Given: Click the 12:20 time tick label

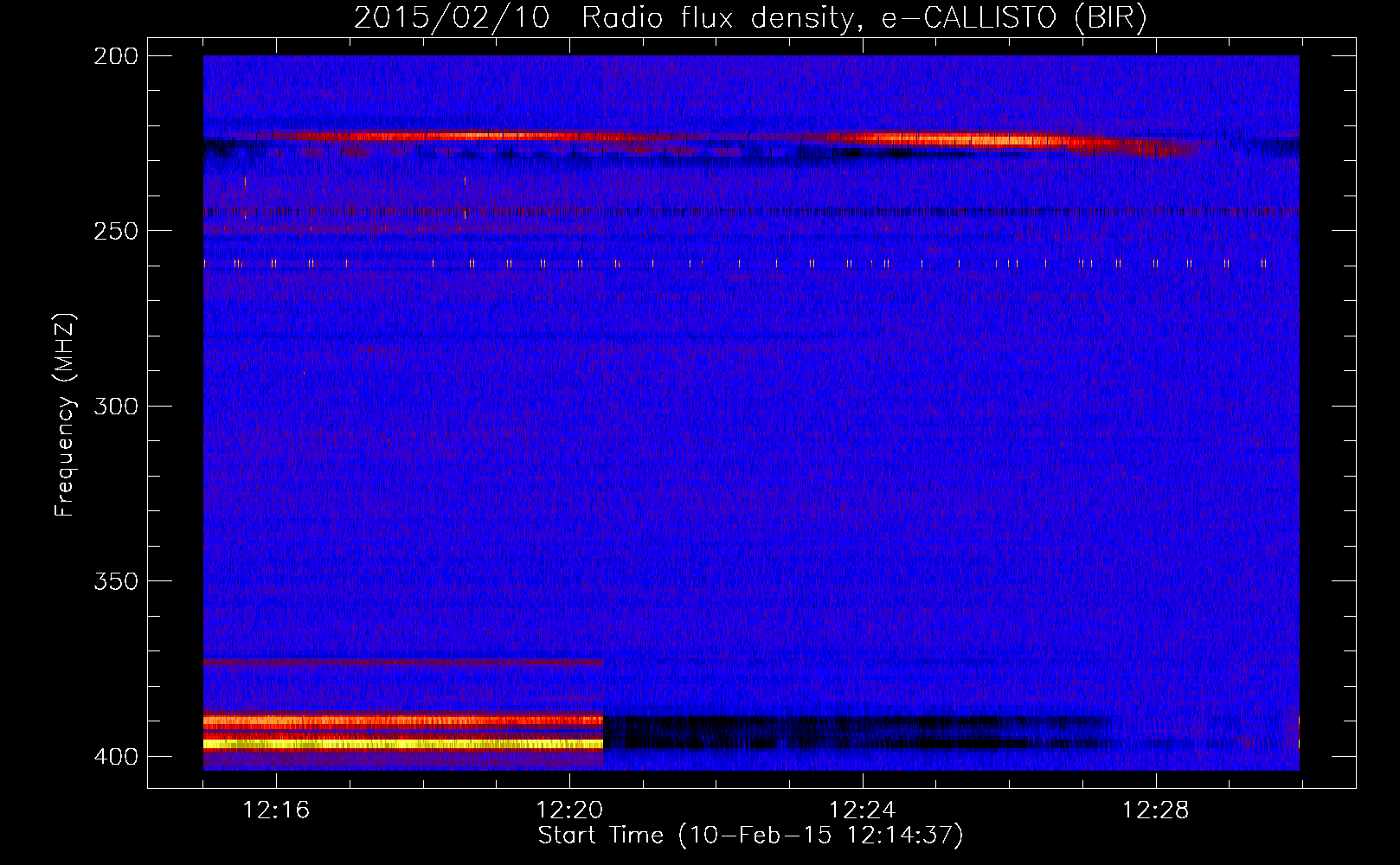Looking at the screenshot, I should click(x=569, y=811).
